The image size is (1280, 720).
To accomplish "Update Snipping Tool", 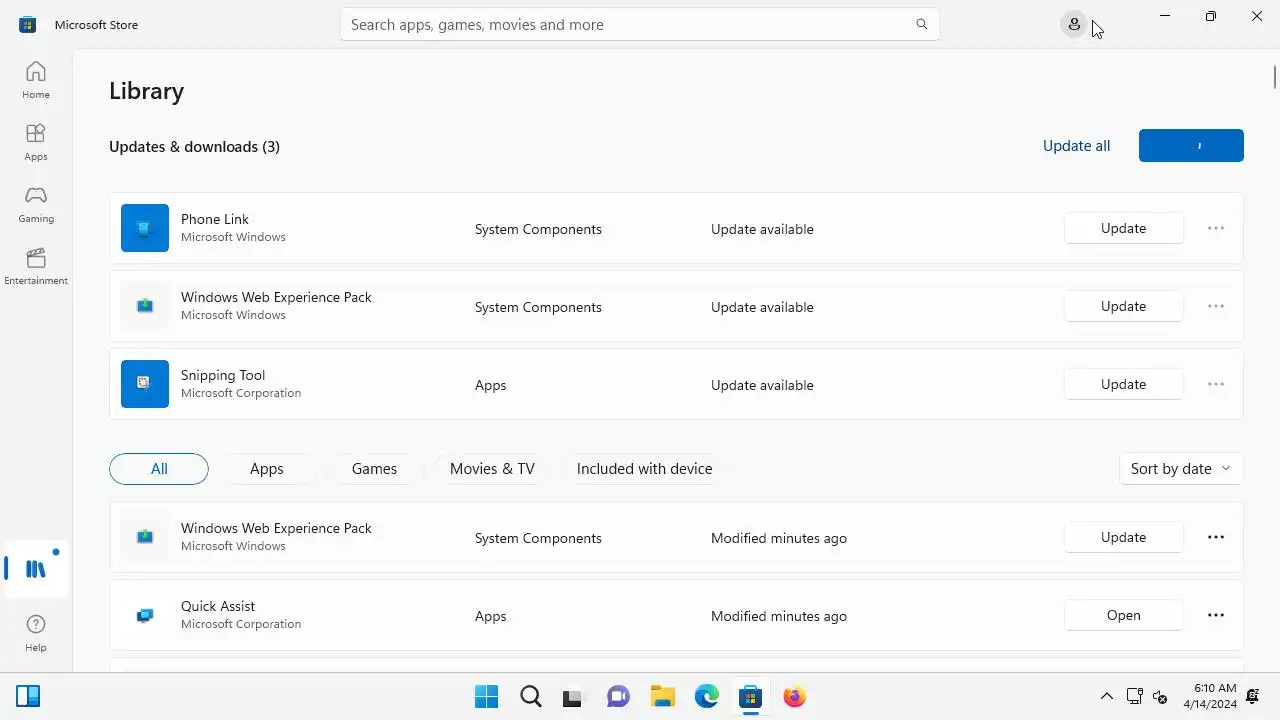I will click(1124, 384).
